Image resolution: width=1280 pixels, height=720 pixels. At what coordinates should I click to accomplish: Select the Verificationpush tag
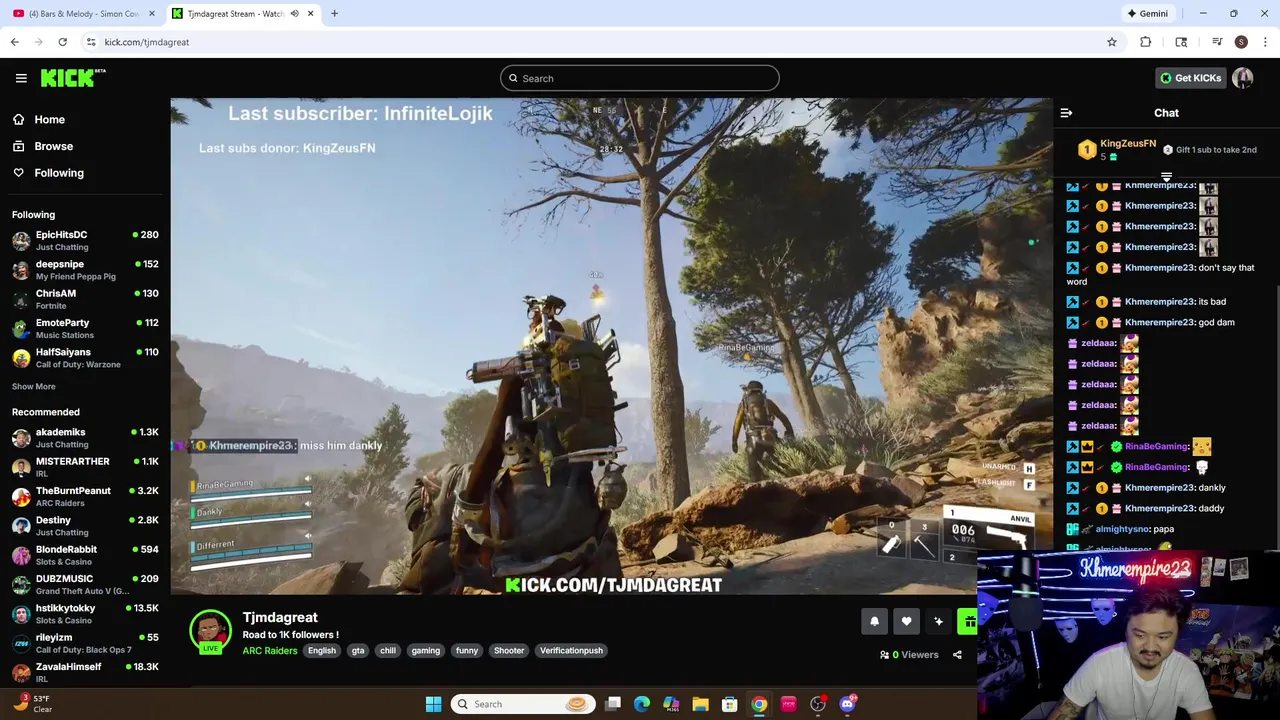(x=571, y=651)
